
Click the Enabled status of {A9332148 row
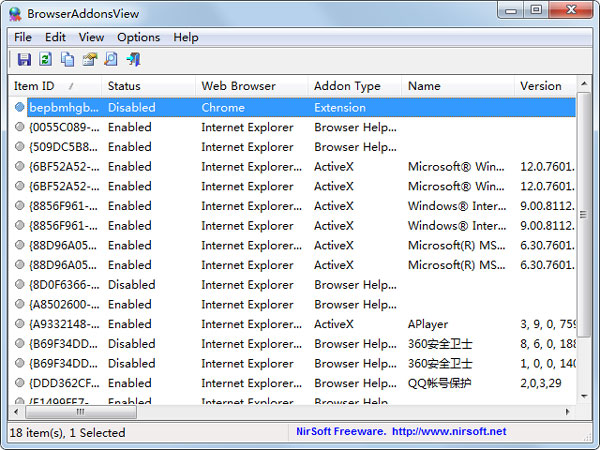(x=130, y=324)
